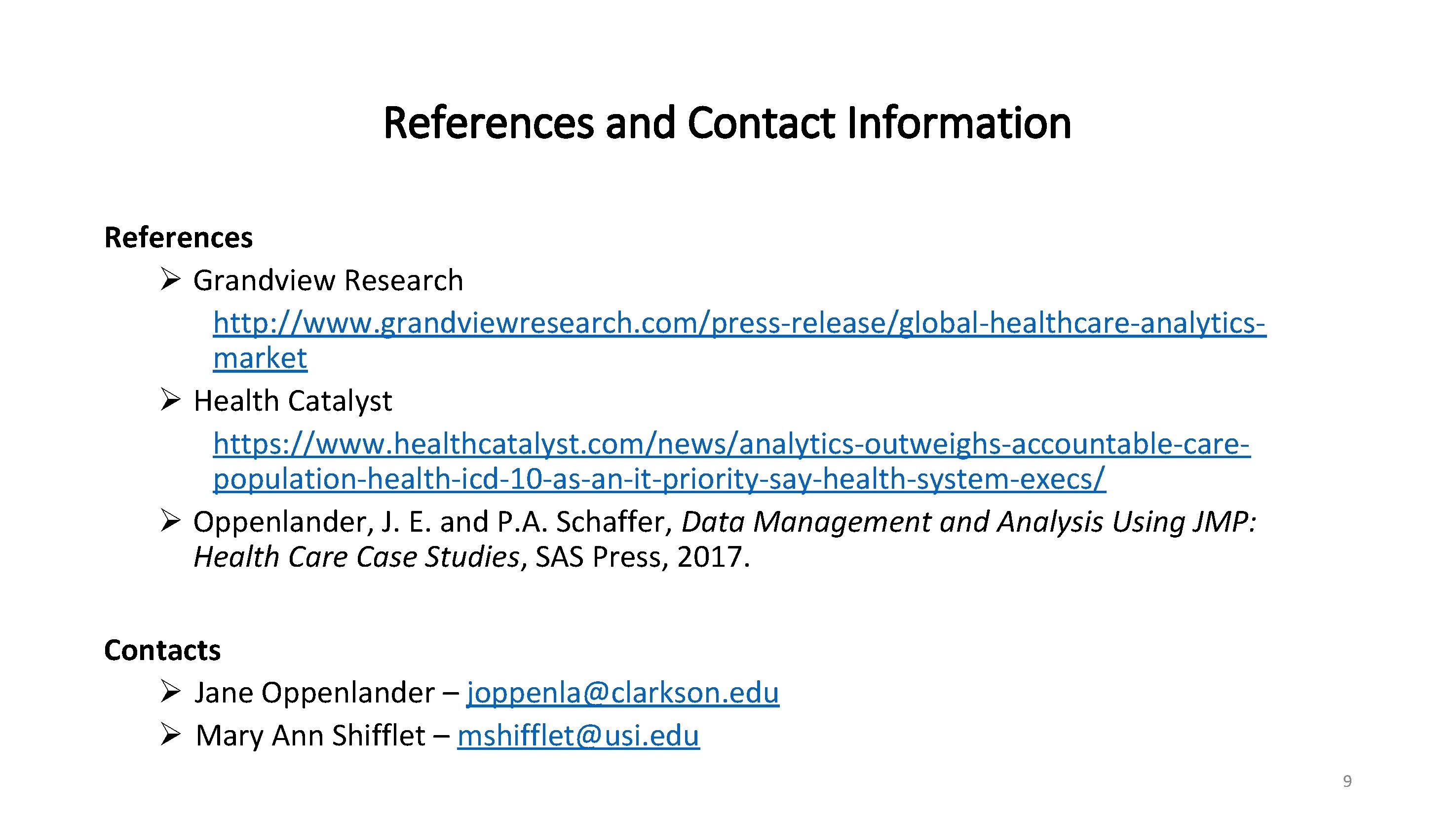Click the arrow bullet beside Jane Oppenlander

pos(170,691)
